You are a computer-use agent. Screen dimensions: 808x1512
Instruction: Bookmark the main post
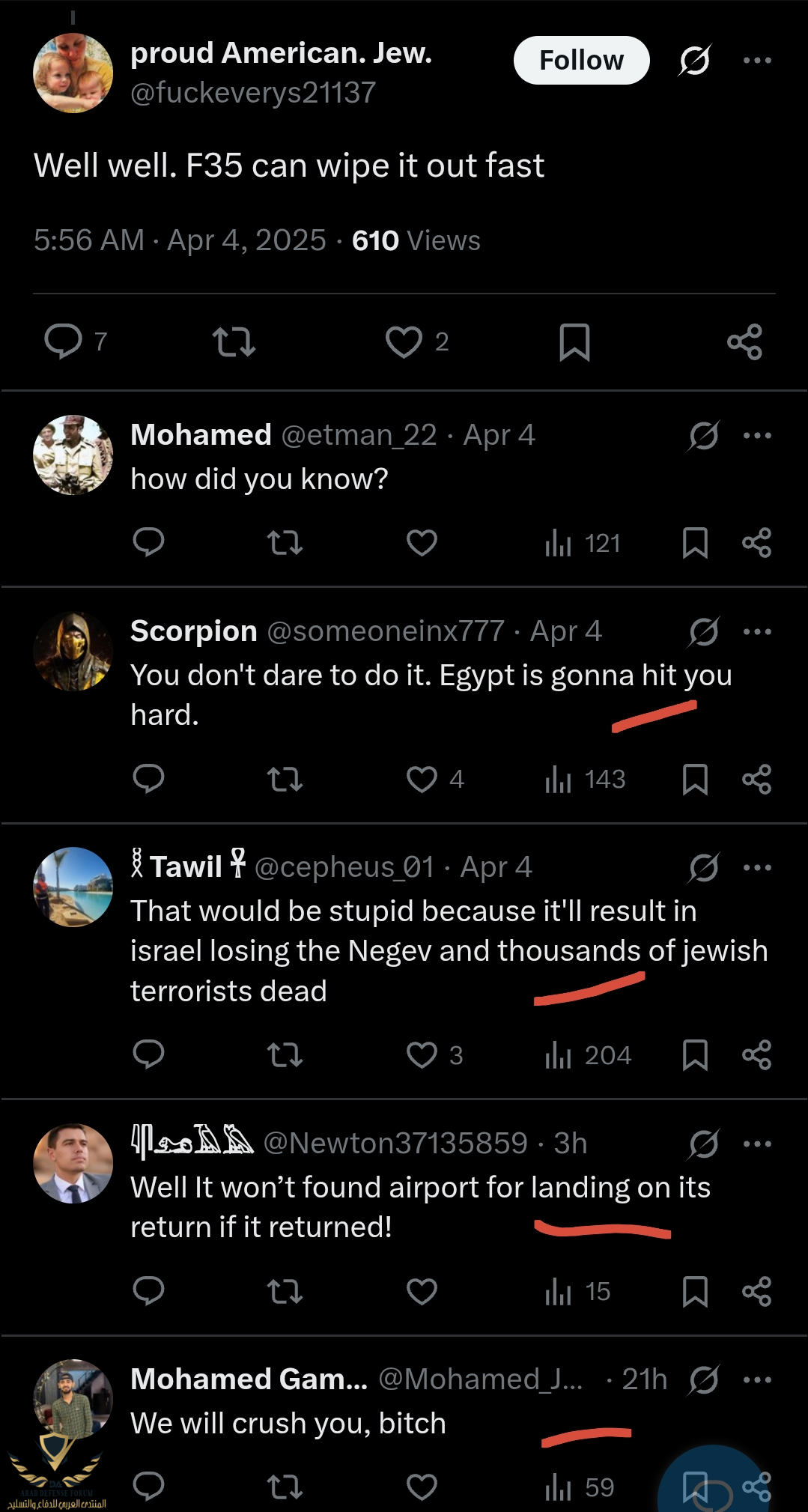574,342
